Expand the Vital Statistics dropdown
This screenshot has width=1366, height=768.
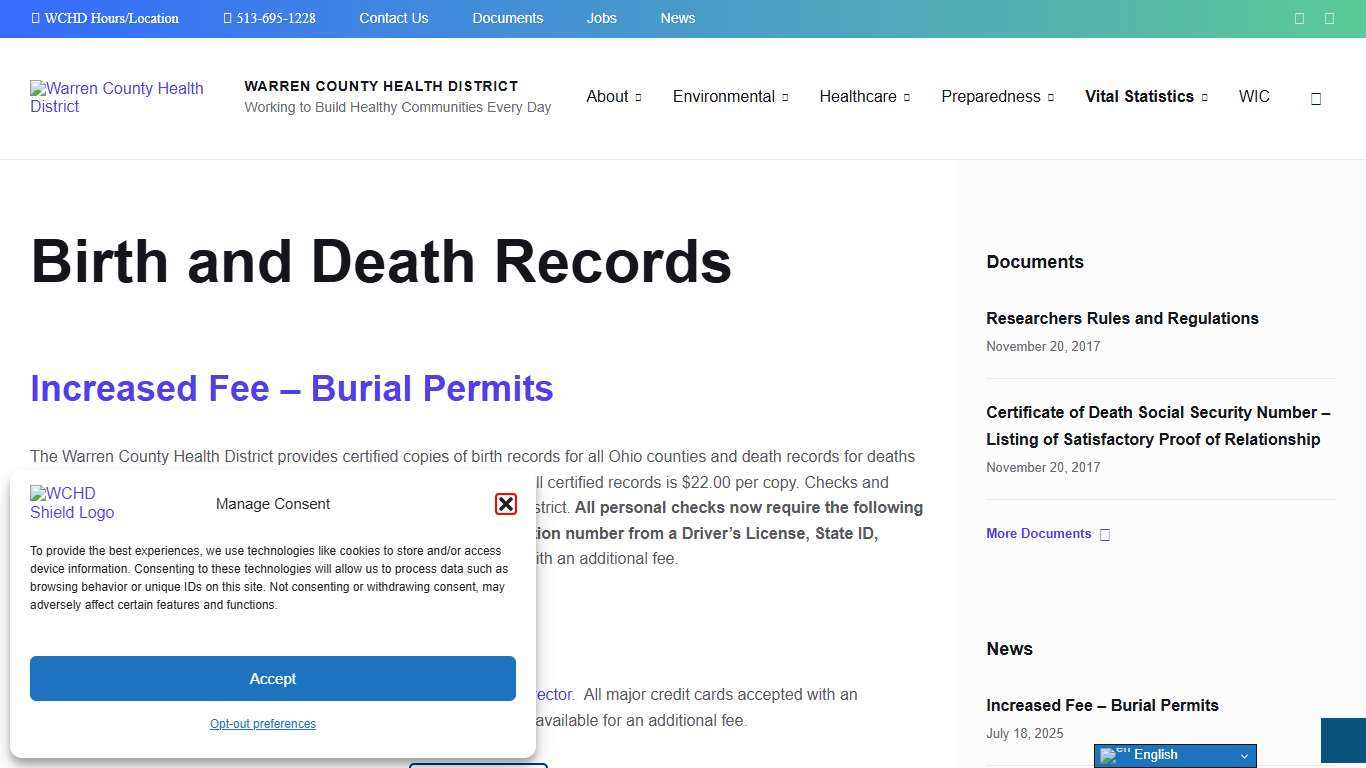1146,96
